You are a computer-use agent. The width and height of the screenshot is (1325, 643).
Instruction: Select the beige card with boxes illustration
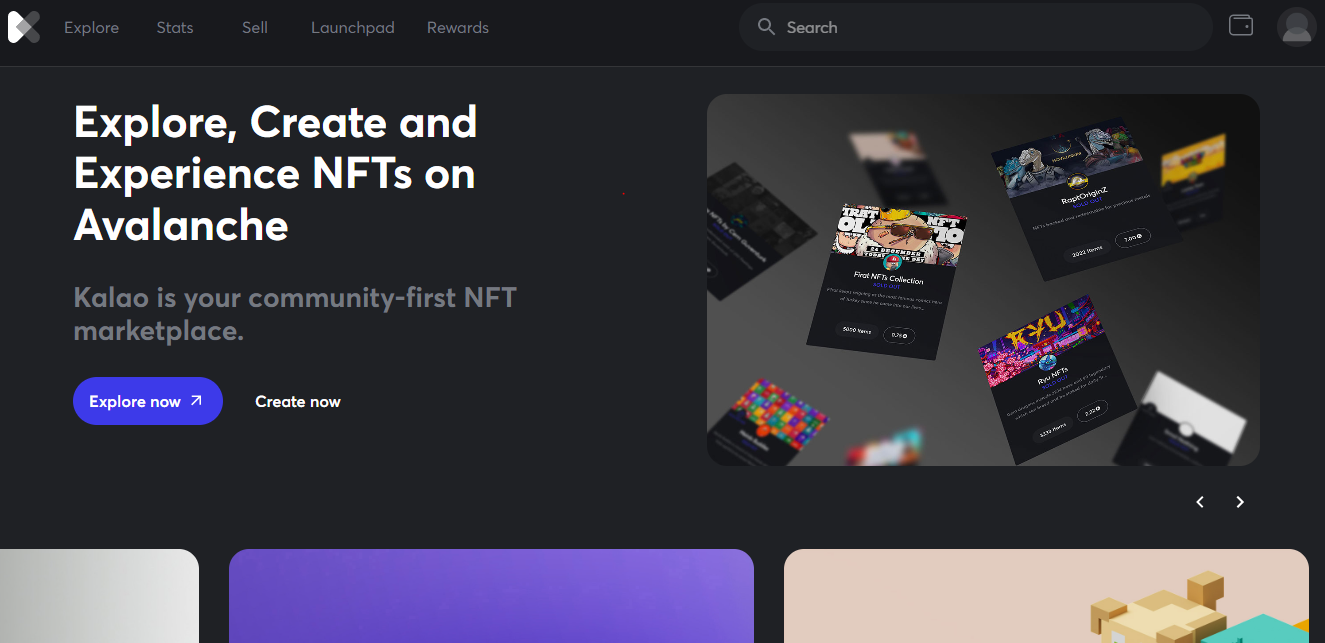(1046, 596)
